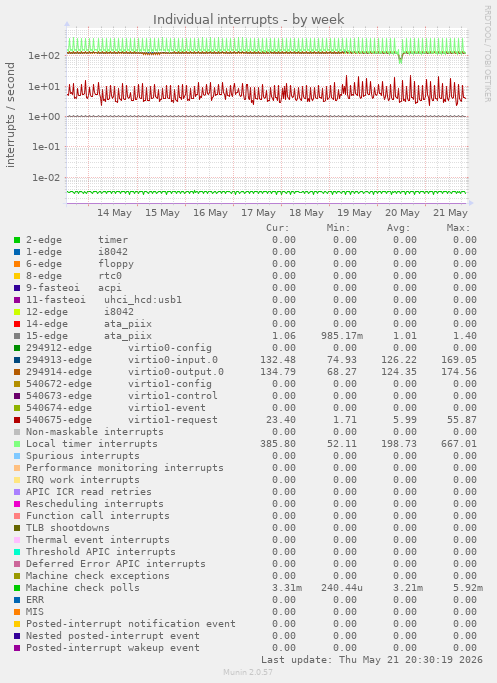Click the yellow 8-edge rtc0 legend swatch
497x683 pixels.
click(17, 276)
